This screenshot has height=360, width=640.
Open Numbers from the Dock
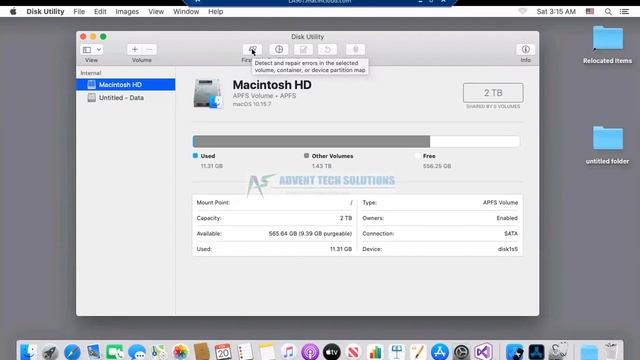tap(375, 352)
